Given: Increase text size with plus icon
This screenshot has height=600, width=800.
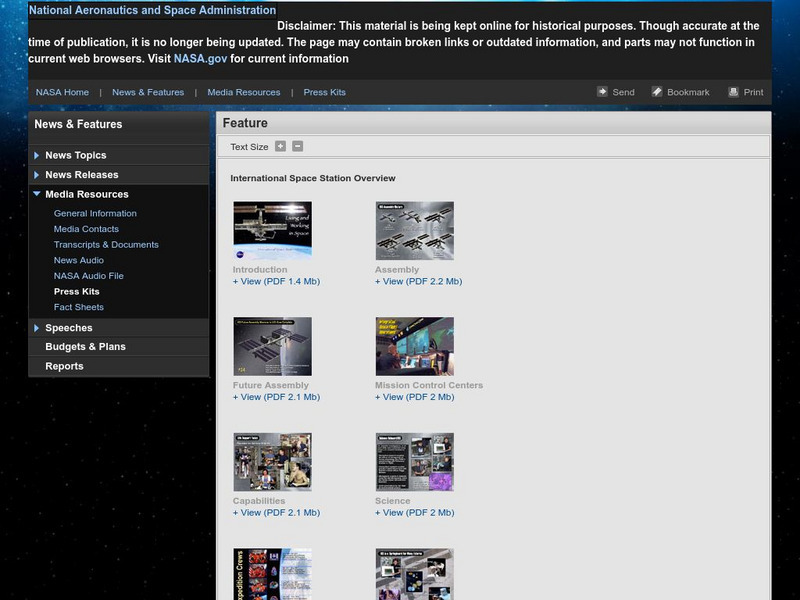Looking at the screenshot, I should click(x=281, y=146).
